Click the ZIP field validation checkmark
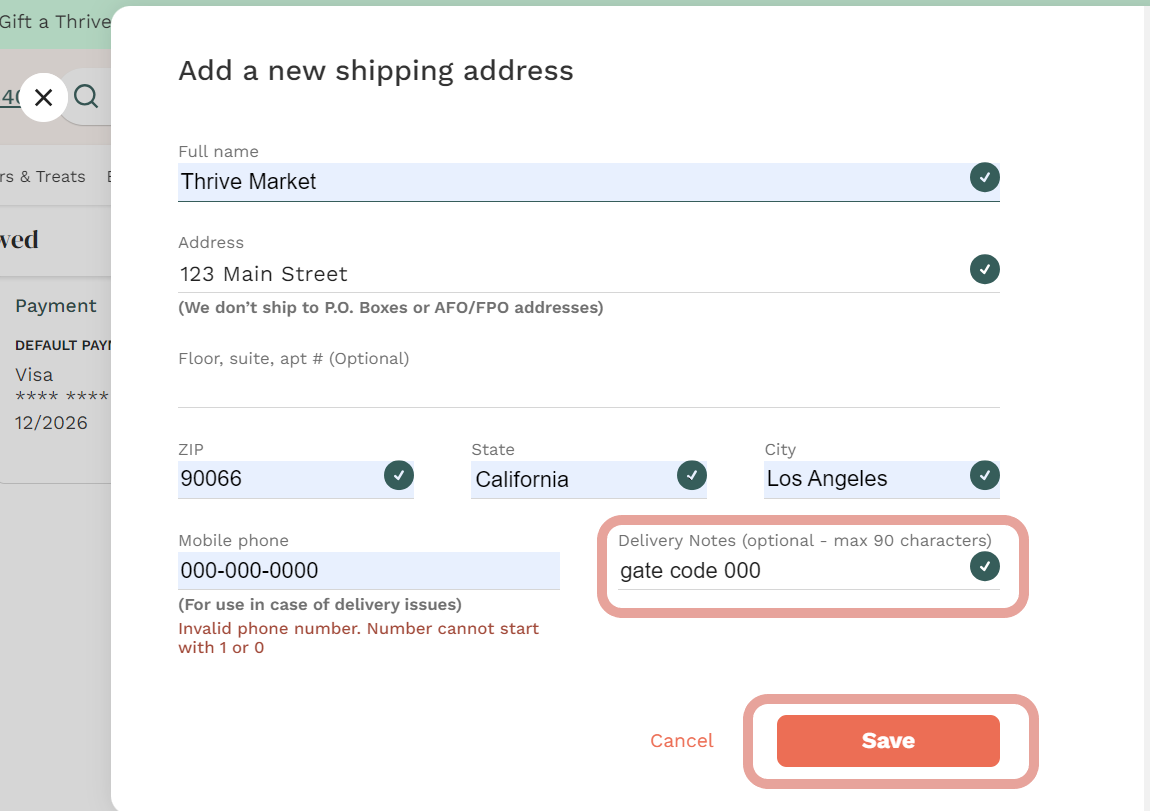The height and width of the screenshot is (811, 1150). click(x=399, y=476)
